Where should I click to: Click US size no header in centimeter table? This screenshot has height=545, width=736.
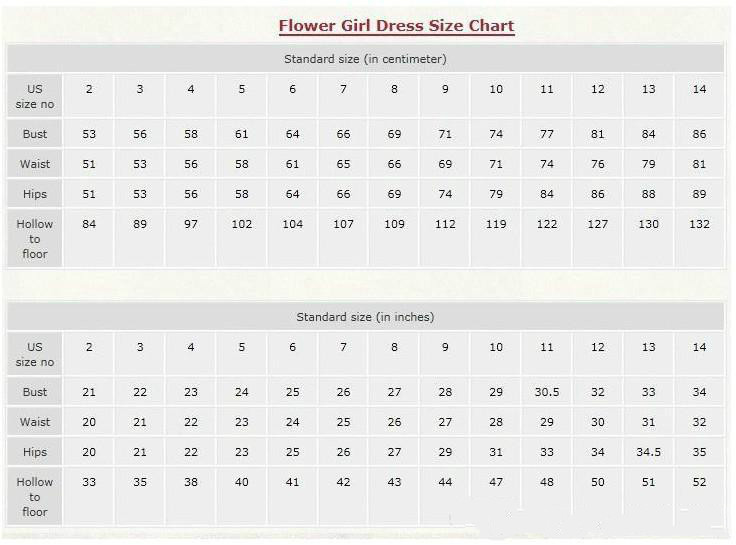coord(35,96)
